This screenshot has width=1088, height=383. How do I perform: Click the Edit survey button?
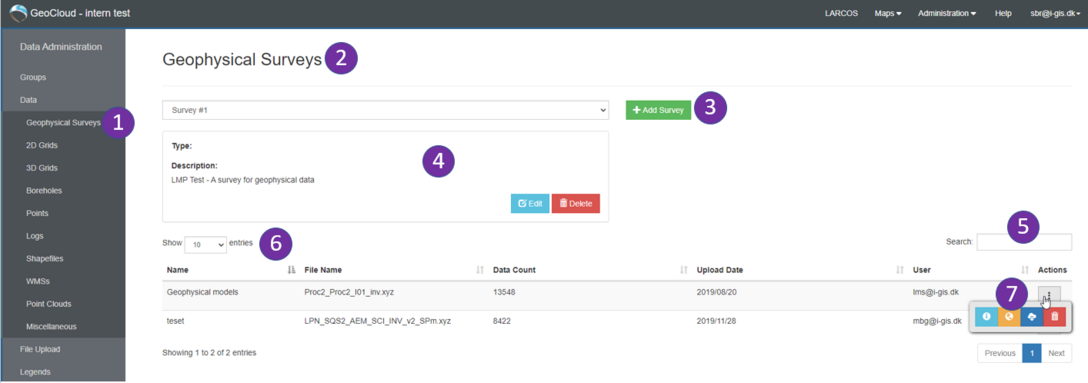pyautogui.click(x=530, y=203)
